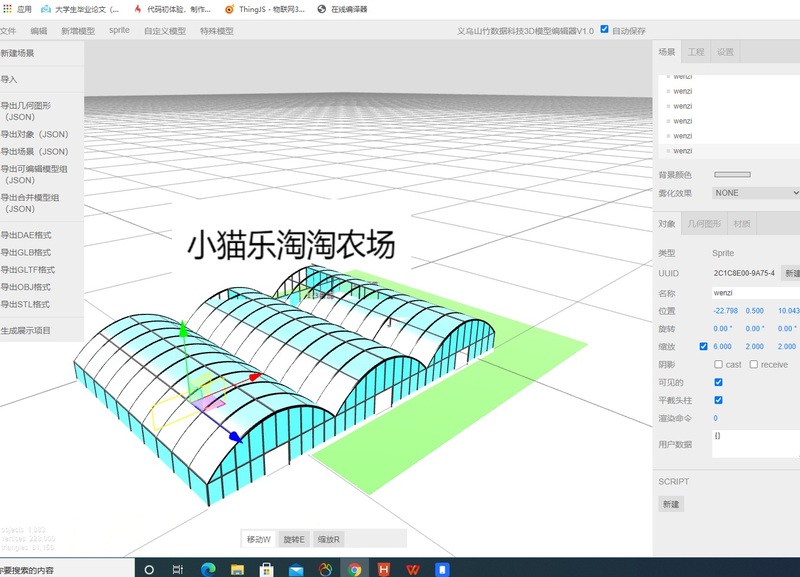Screen dimensions: 800x577
Task: Open the 文件 menu
Action: coord(8,31)
